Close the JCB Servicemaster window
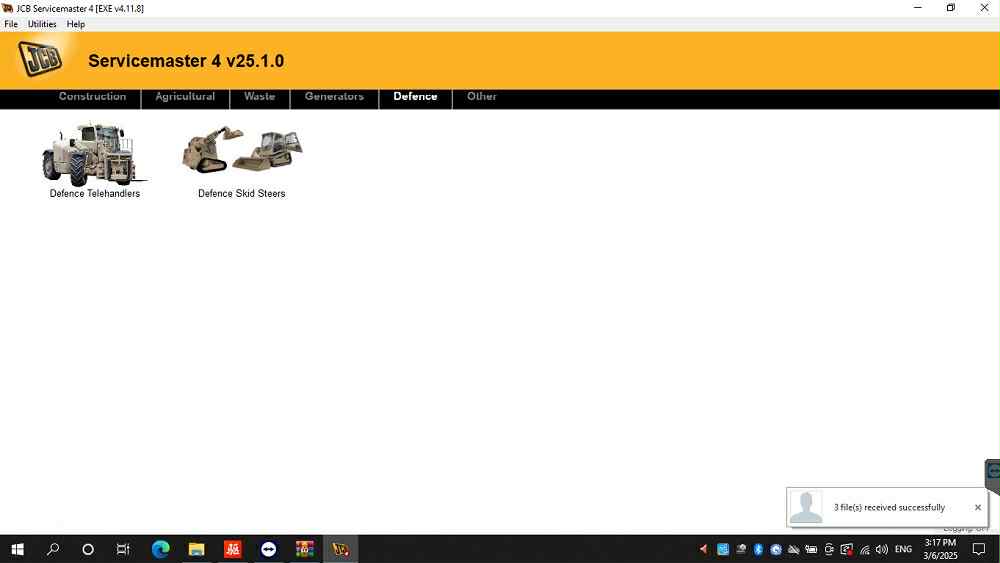 tap(984, 8)
